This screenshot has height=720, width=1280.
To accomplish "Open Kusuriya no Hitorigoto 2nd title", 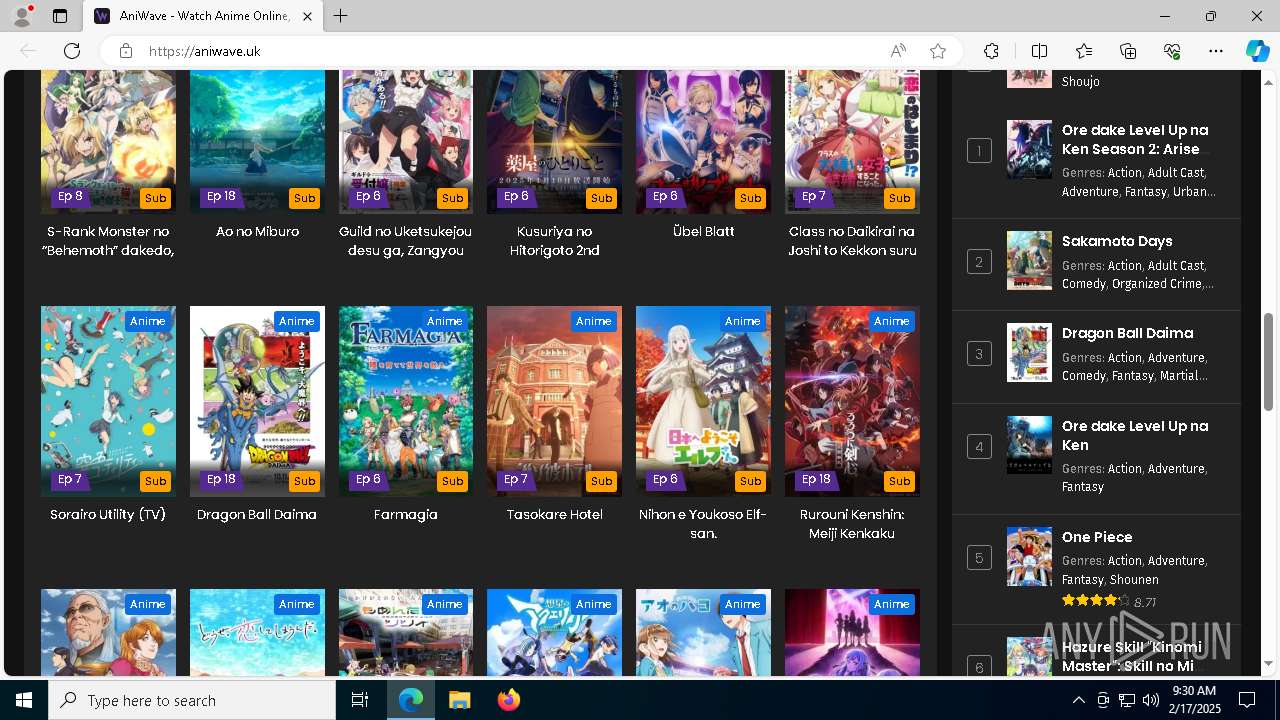I will click(x=554, y=241).
